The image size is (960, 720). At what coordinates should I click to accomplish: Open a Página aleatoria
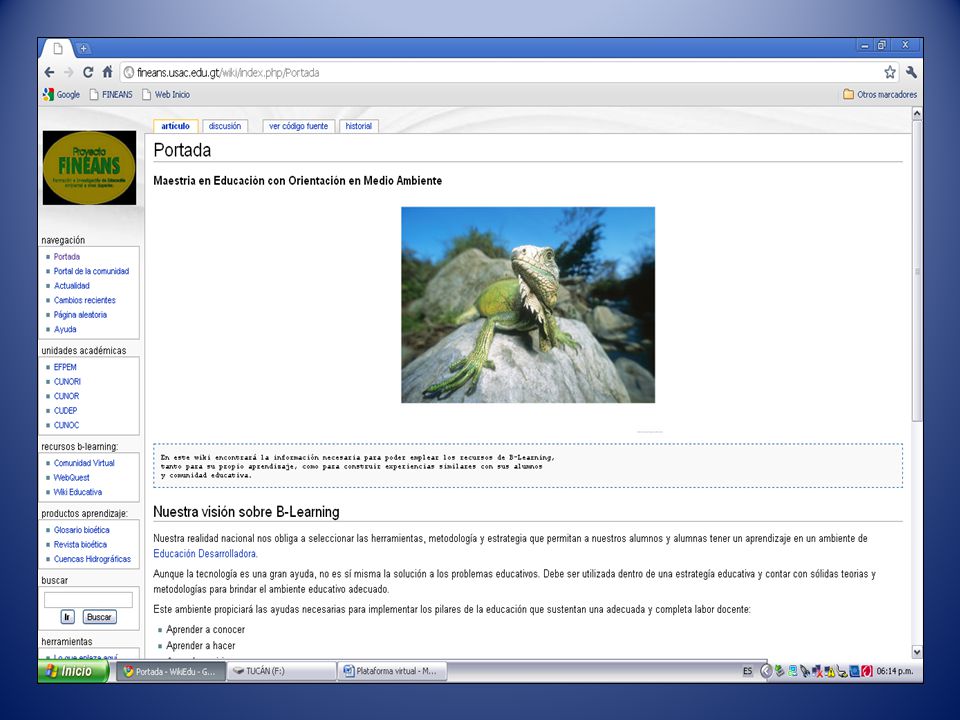(x=80, y=315)
